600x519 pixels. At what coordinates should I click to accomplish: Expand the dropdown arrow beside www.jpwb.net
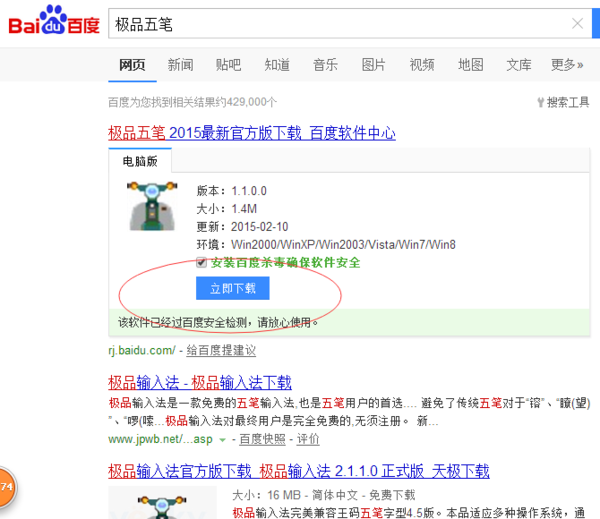click(222, 440)
